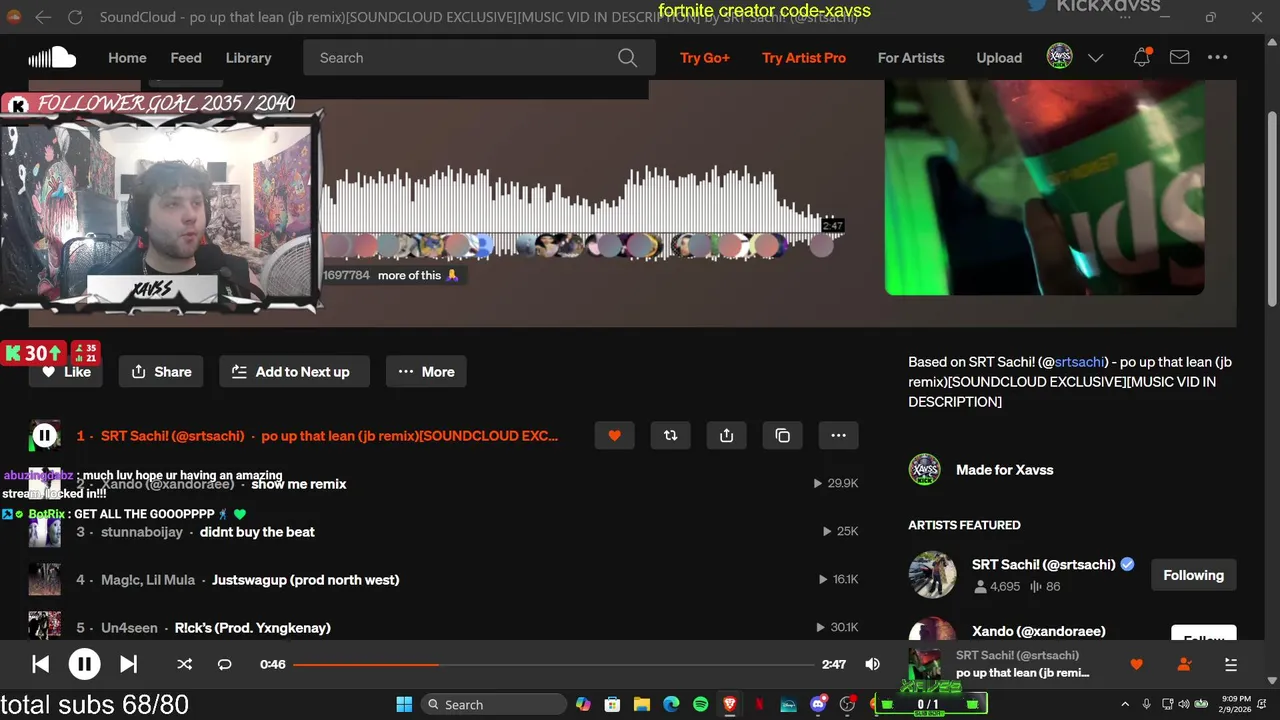Open Microsoft Store from the taskbar
Viewport: 1280px width, 720px height.
pyautogui.click(x=612, y=704)
